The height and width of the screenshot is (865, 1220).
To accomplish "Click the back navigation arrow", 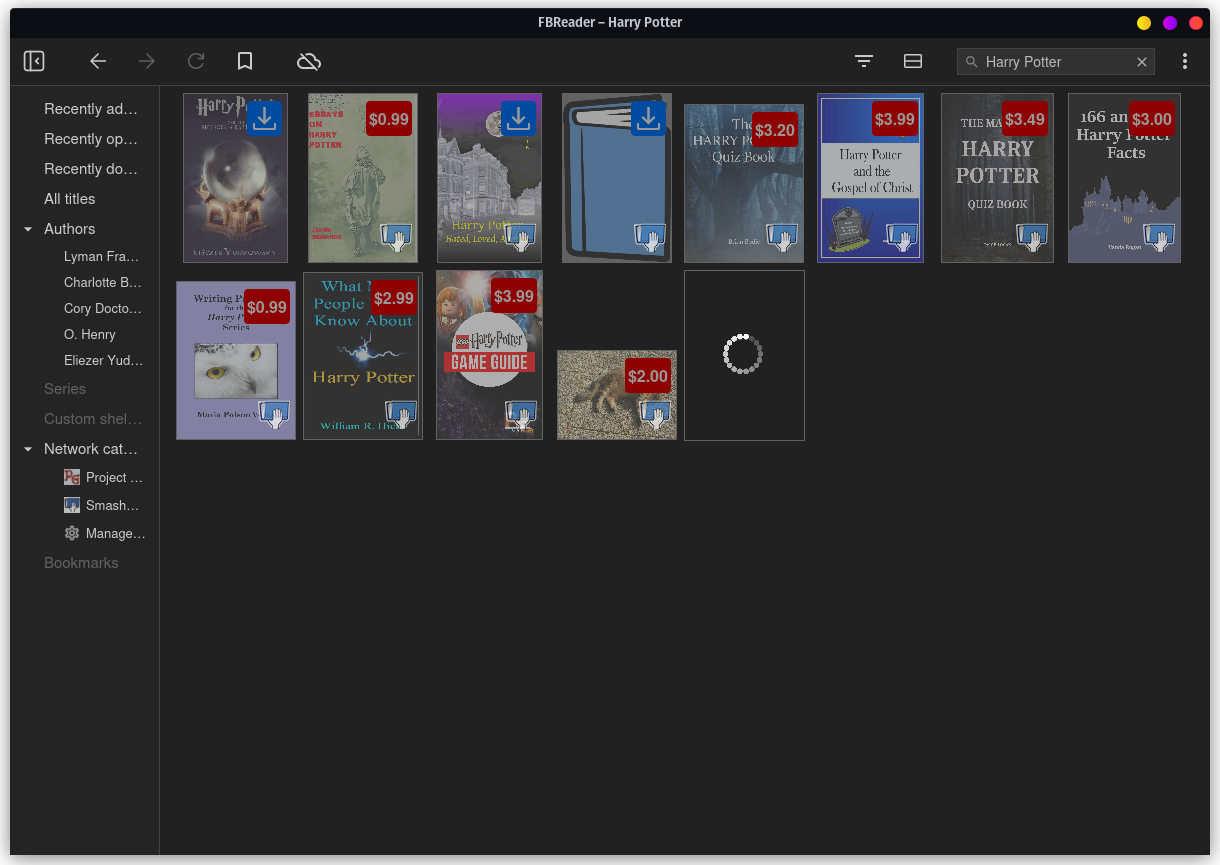I will [x=98, y=61].
